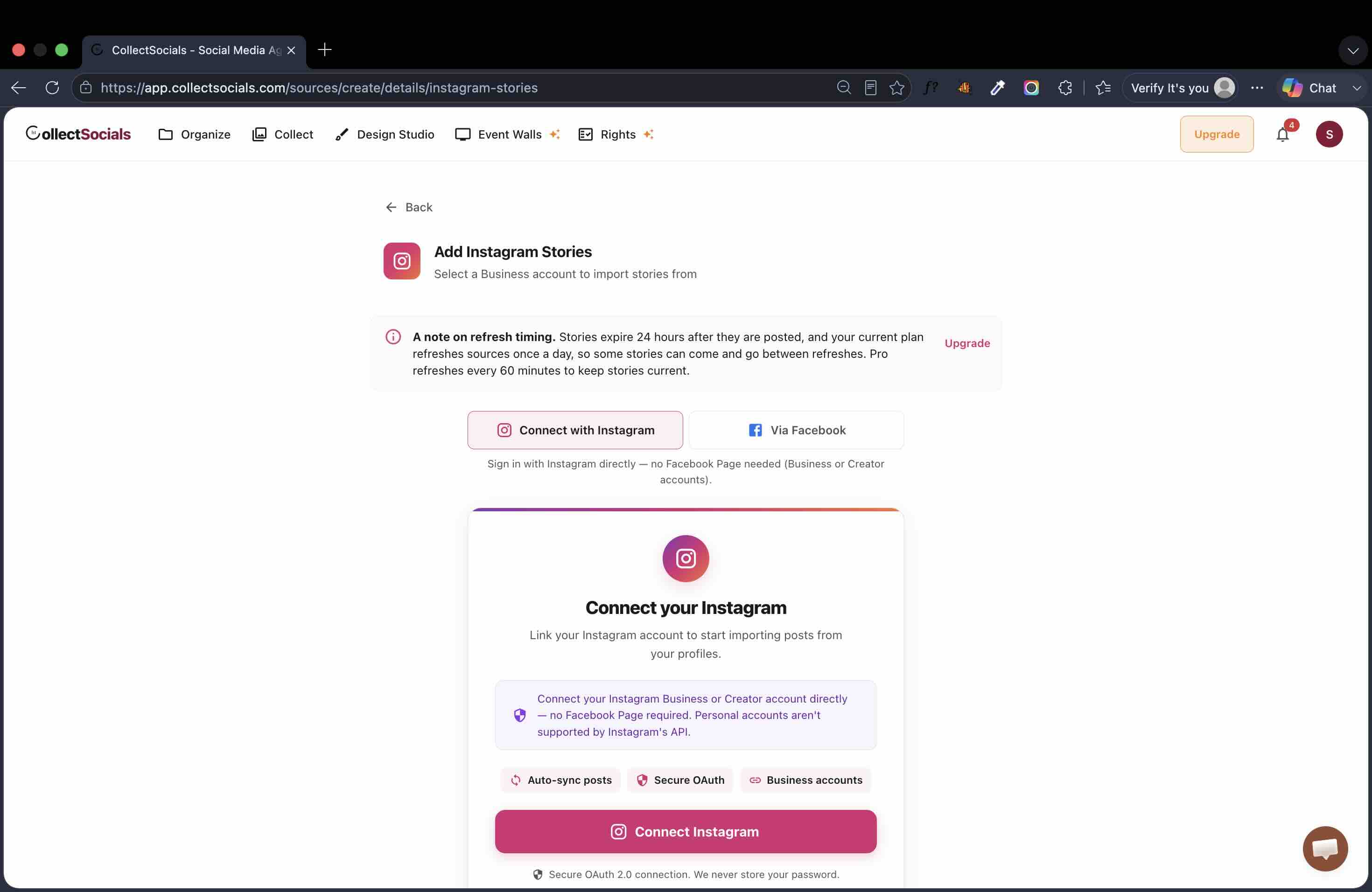Click the browser back arrow
Image resolution: width=1372 pixels, height=892 pixels.
pyautogui.click(x=19, y=88)
